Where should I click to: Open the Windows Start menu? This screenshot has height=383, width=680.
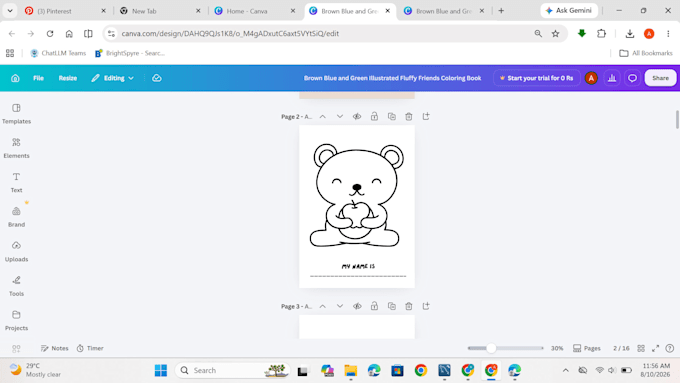click(161, 370)
